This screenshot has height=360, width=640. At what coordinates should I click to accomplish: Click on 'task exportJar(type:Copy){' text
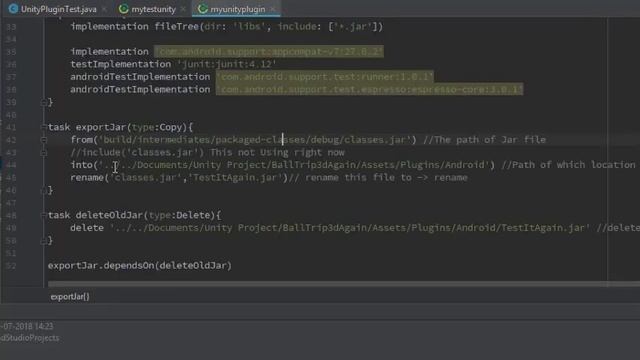(x=120, y=127)
